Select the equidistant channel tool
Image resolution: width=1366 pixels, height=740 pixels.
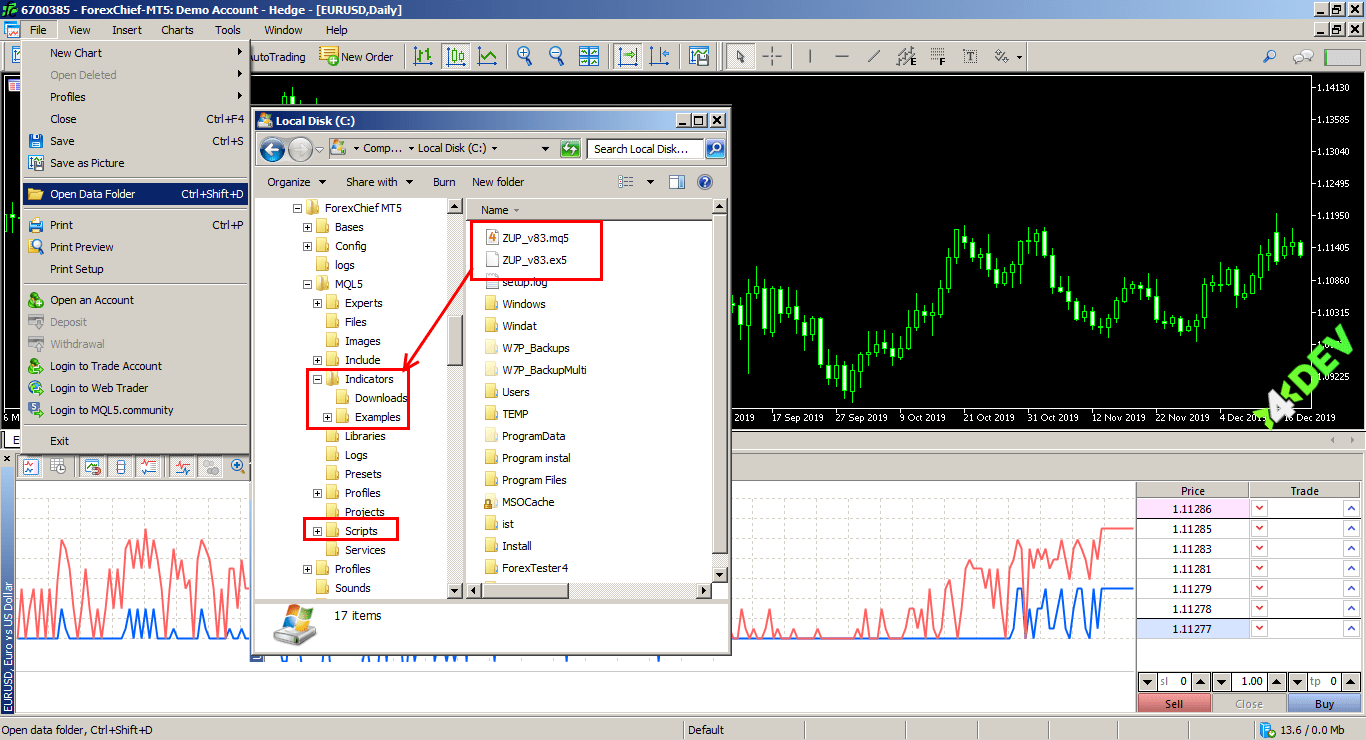[906, 57]
